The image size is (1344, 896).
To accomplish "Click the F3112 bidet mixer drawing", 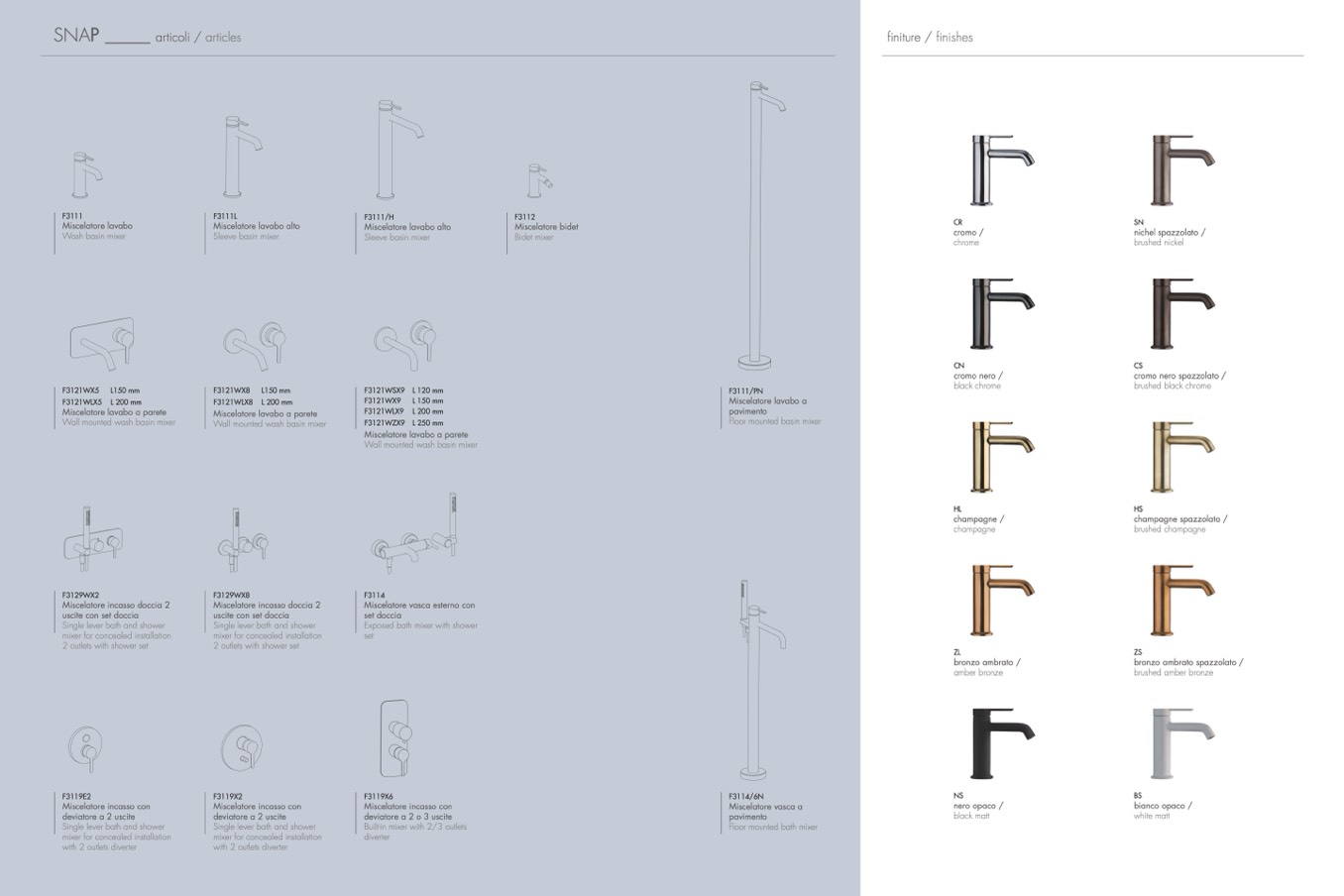I will 538,182.
